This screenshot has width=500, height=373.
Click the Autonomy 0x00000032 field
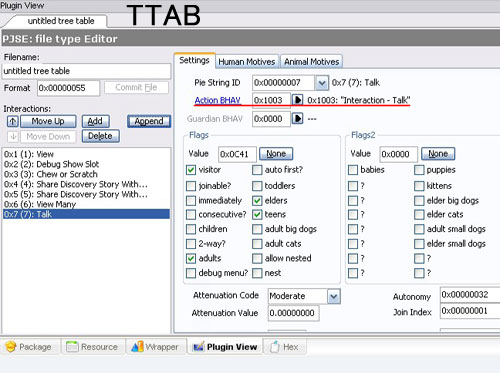point(470,295)
